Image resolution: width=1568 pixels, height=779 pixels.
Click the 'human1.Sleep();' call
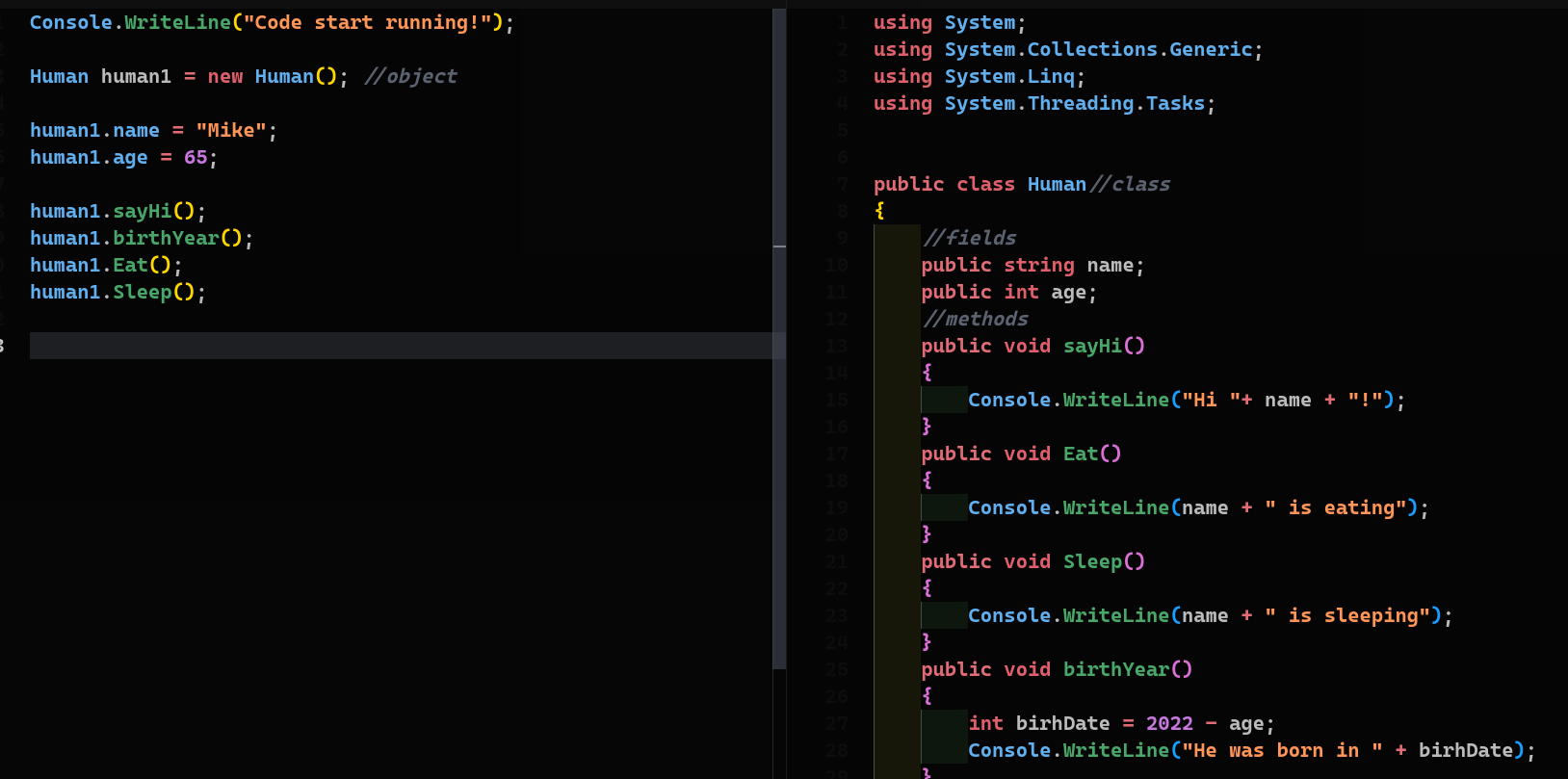[x=118, y=292]
